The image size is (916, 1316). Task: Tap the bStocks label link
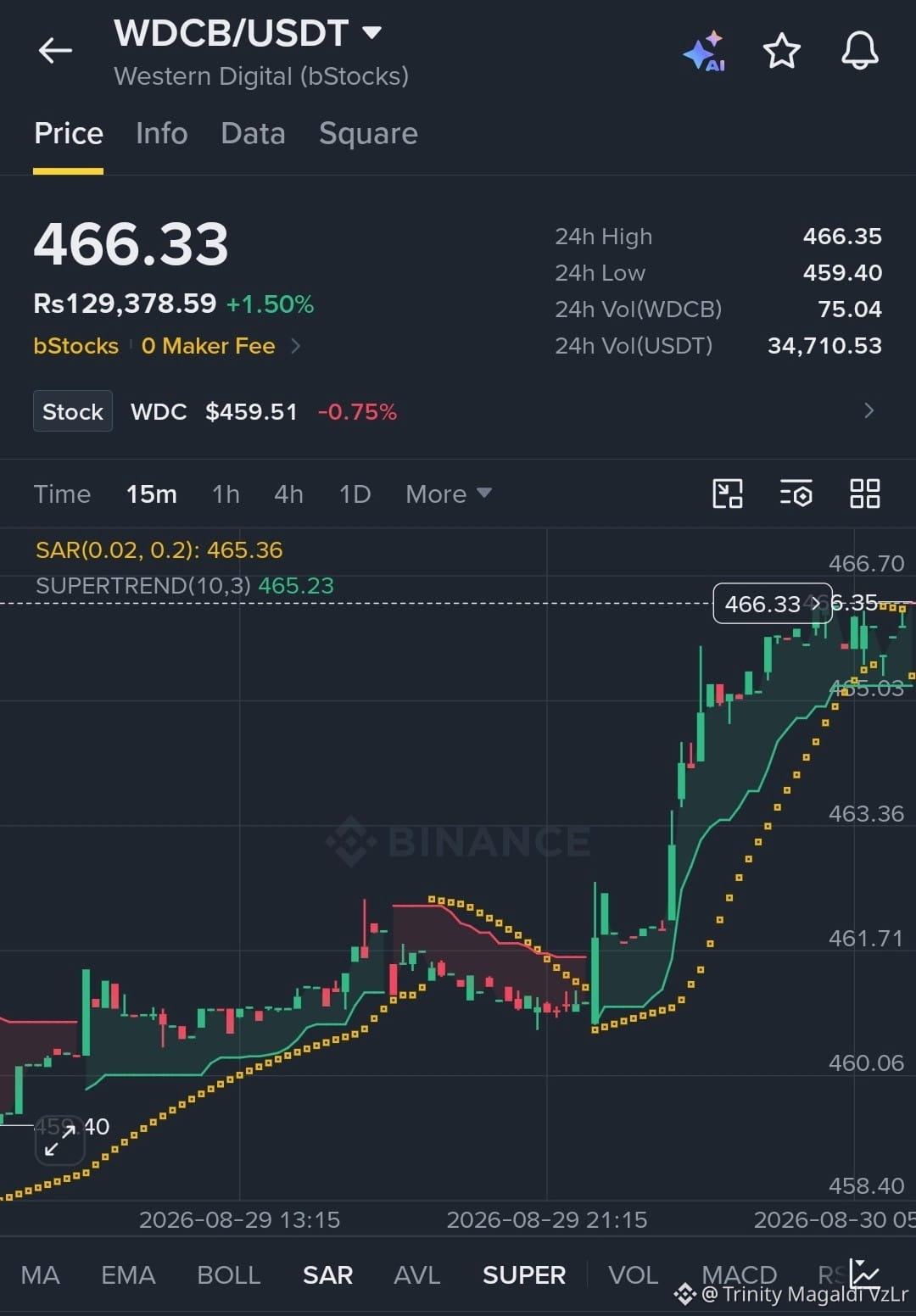click(x=75, y=346)
